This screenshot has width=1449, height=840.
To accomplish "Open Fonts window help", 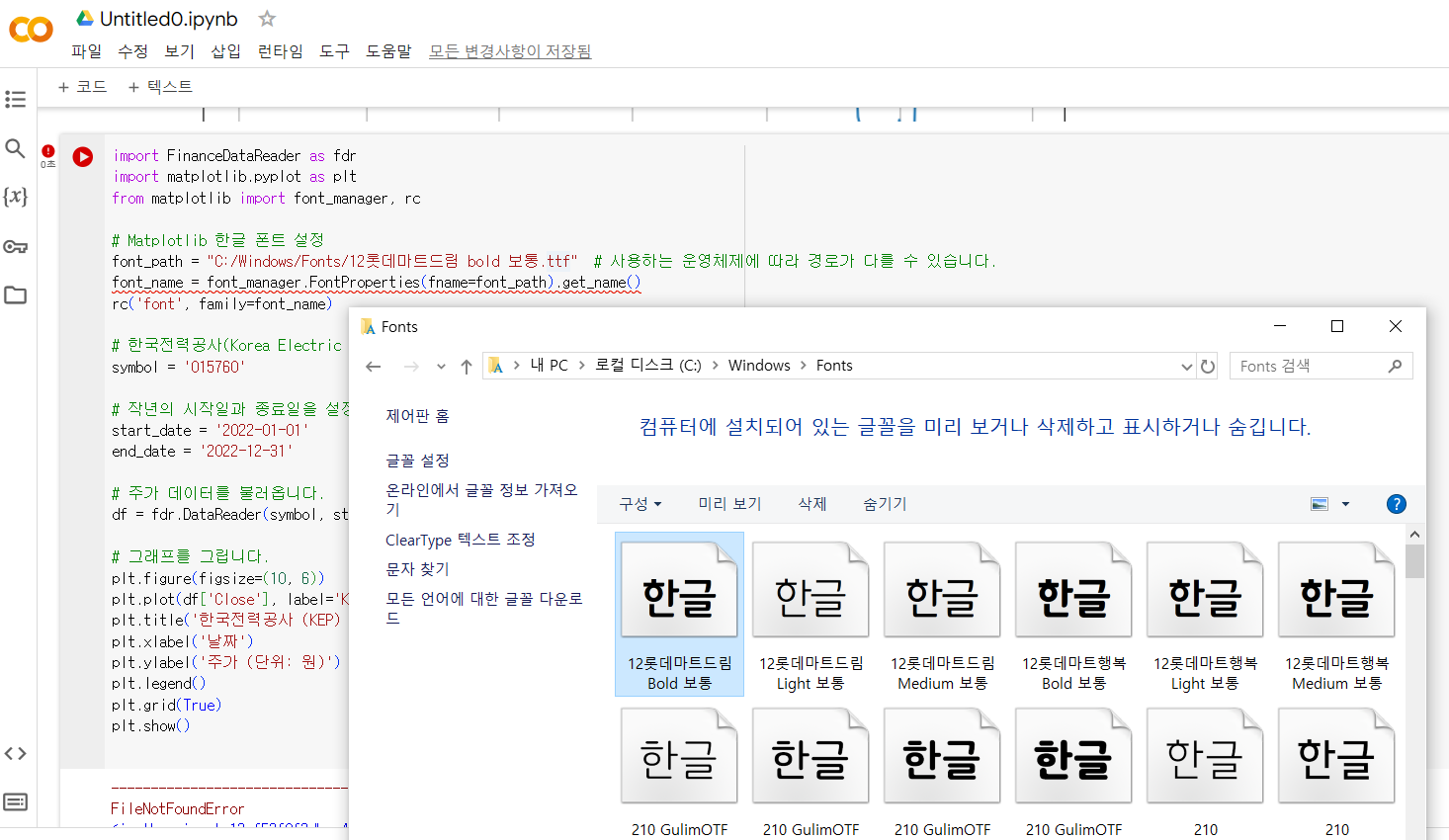I will [1397, 504].
